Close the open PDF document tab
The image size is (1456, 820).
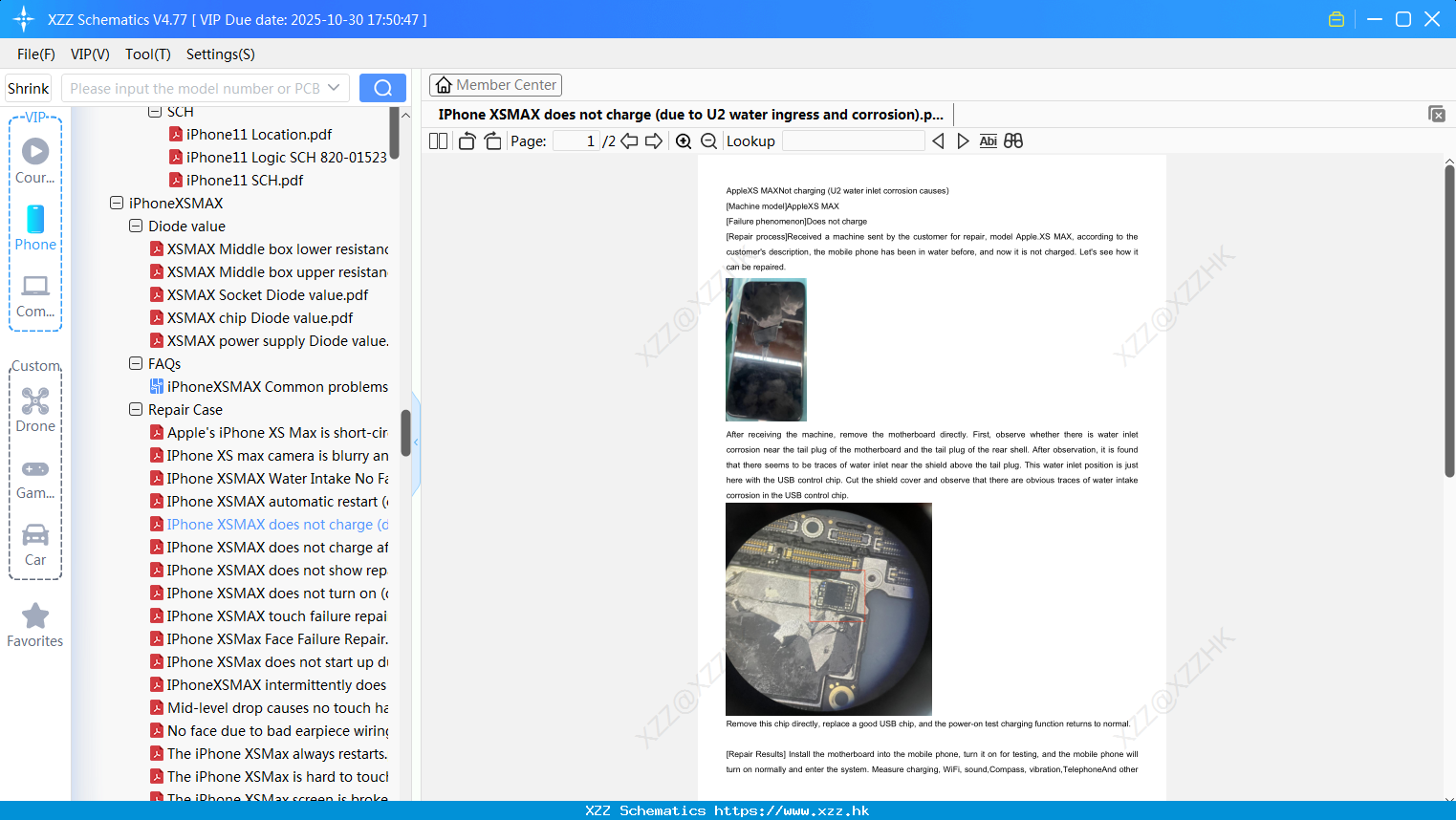1437,114
